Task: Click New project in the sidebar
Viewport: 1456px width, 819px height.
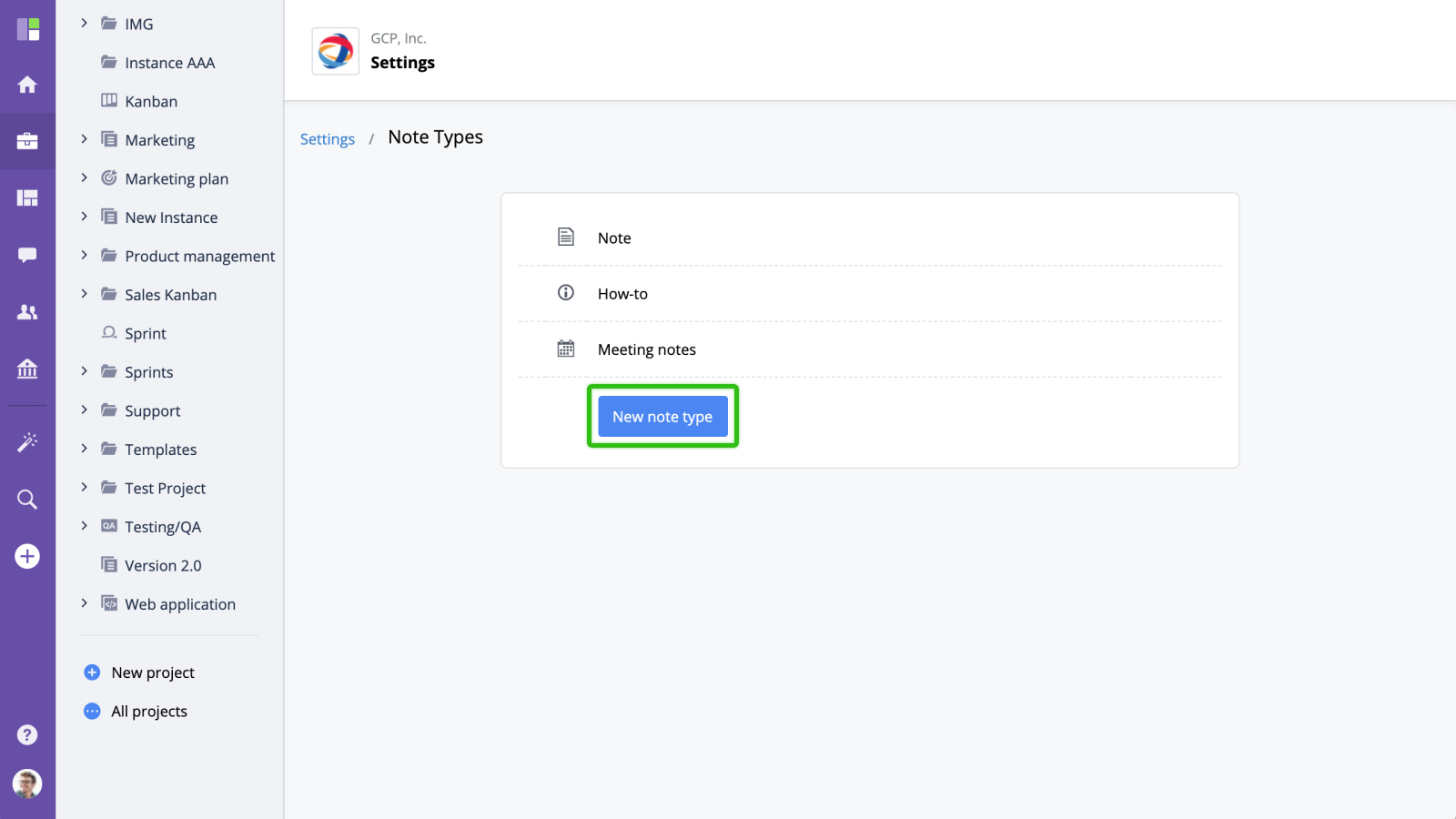Action: click(152, 672)
